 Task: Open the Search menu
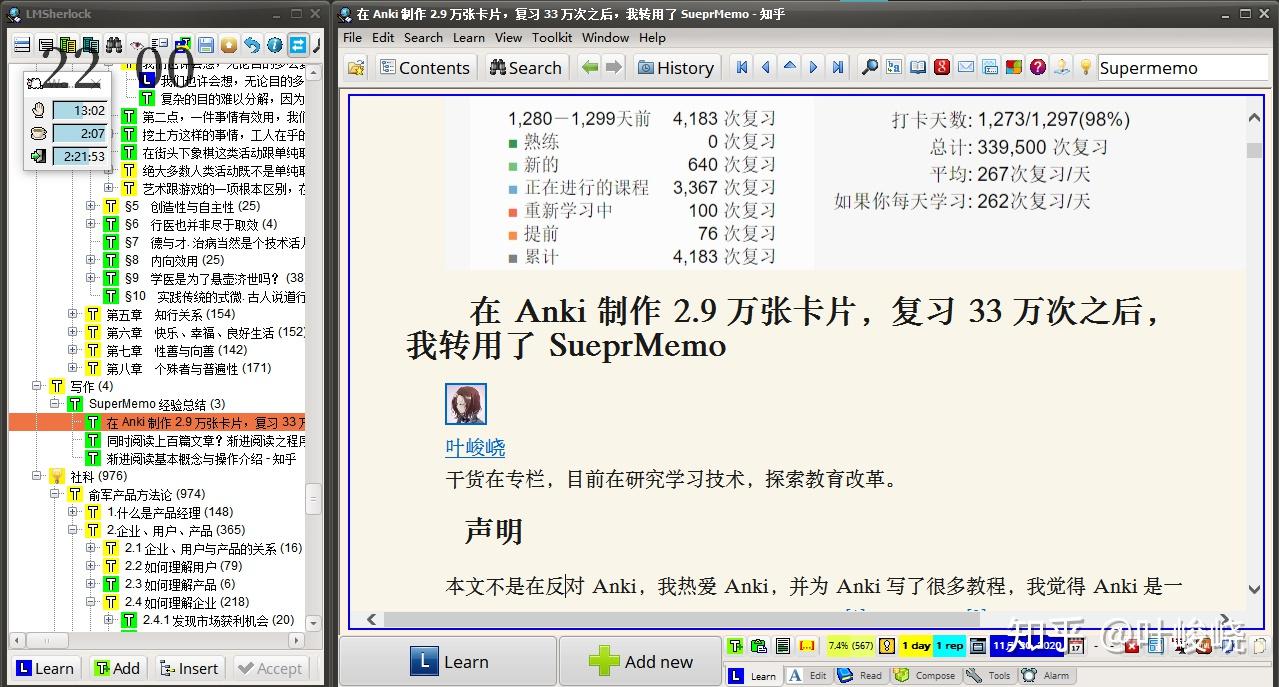423,37
